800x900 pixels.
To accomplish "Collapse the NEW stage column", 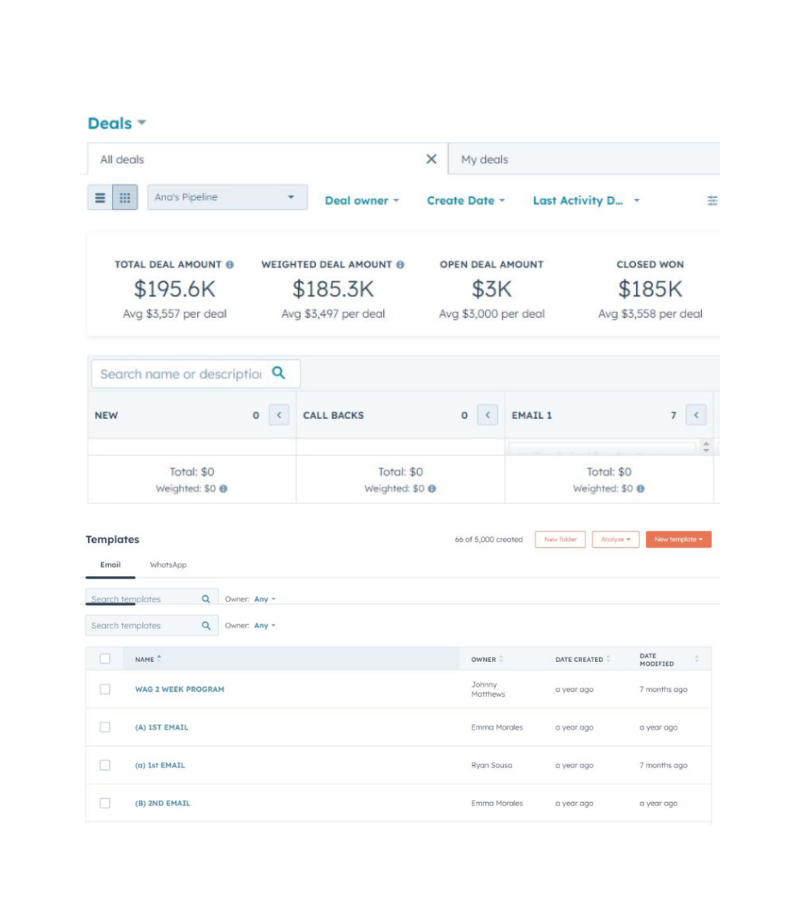I will (x=279, y=415).
